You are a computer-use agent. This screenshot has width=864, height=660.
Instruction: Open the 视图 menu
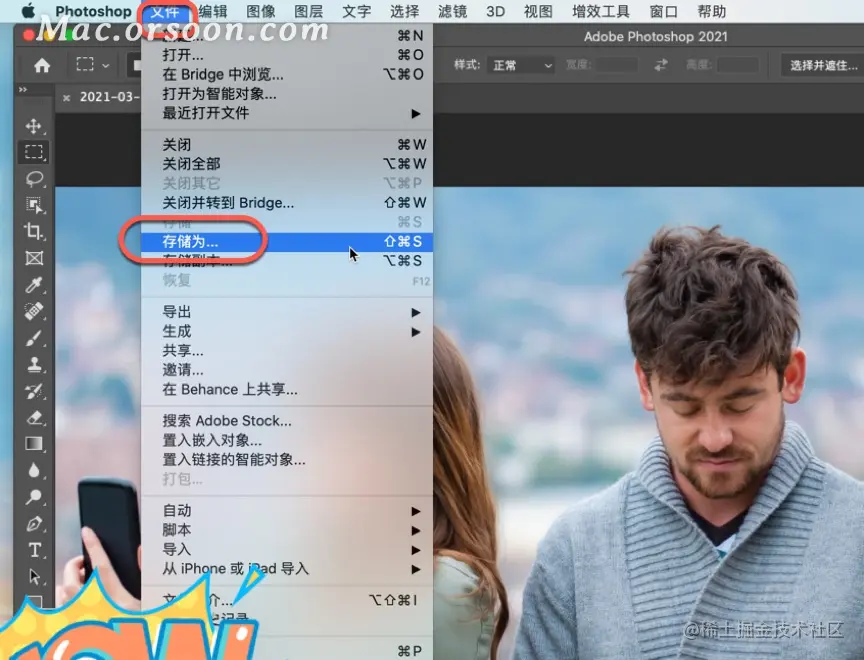pyautogui.click(x=538, y=11)
